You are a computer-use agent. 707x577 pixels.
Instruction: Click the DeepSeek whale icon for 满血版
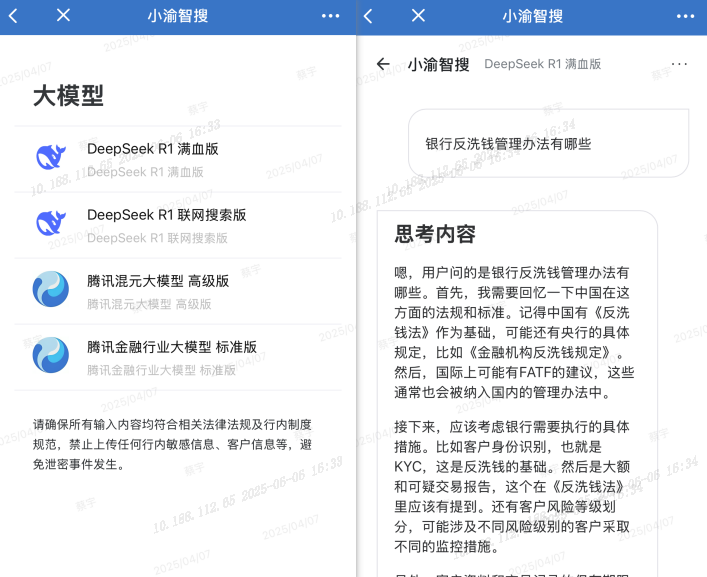coord(50,157)
